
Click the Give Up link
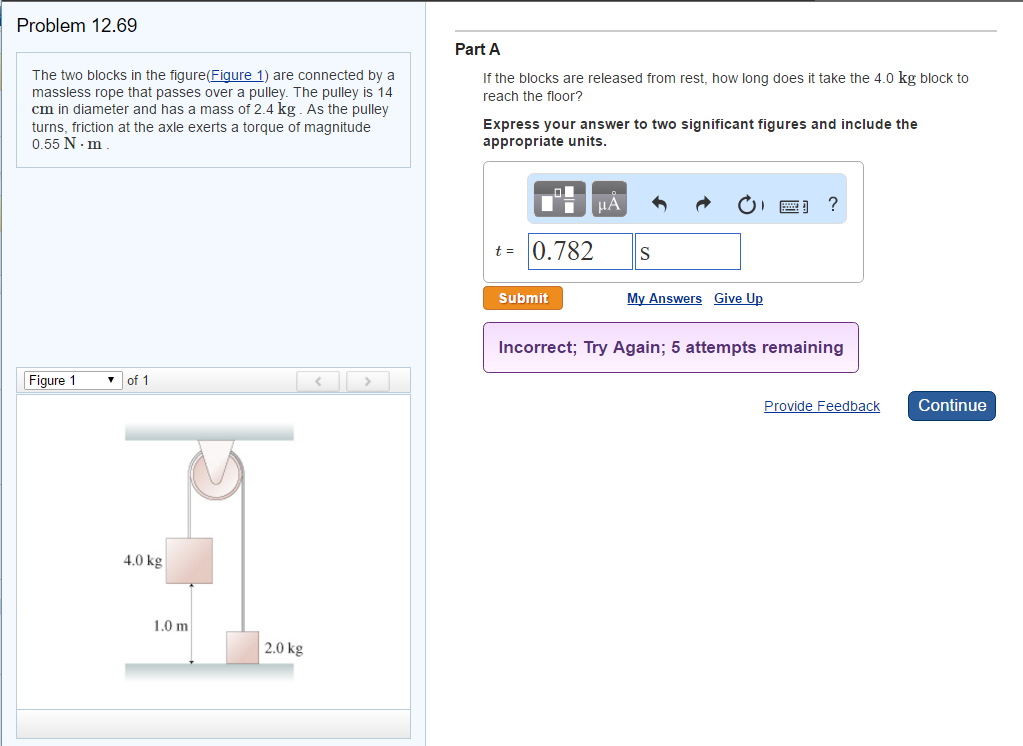click(x=738, y=298)
